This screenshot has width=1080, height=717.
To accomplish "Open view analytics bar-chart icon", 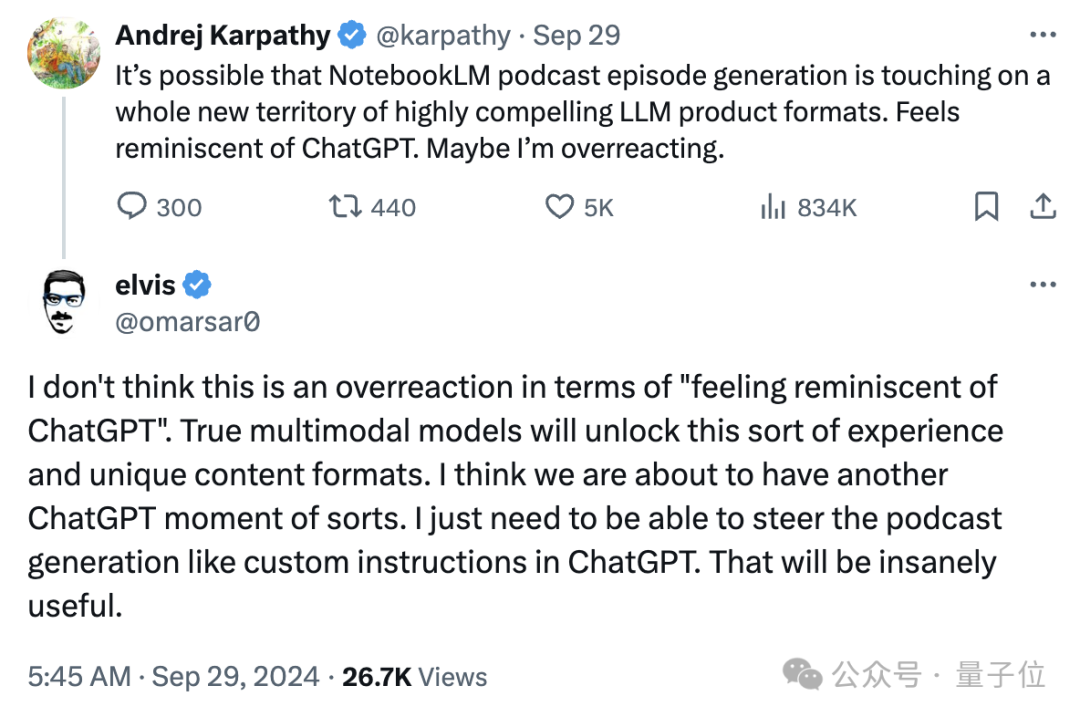I will (772, 207).
